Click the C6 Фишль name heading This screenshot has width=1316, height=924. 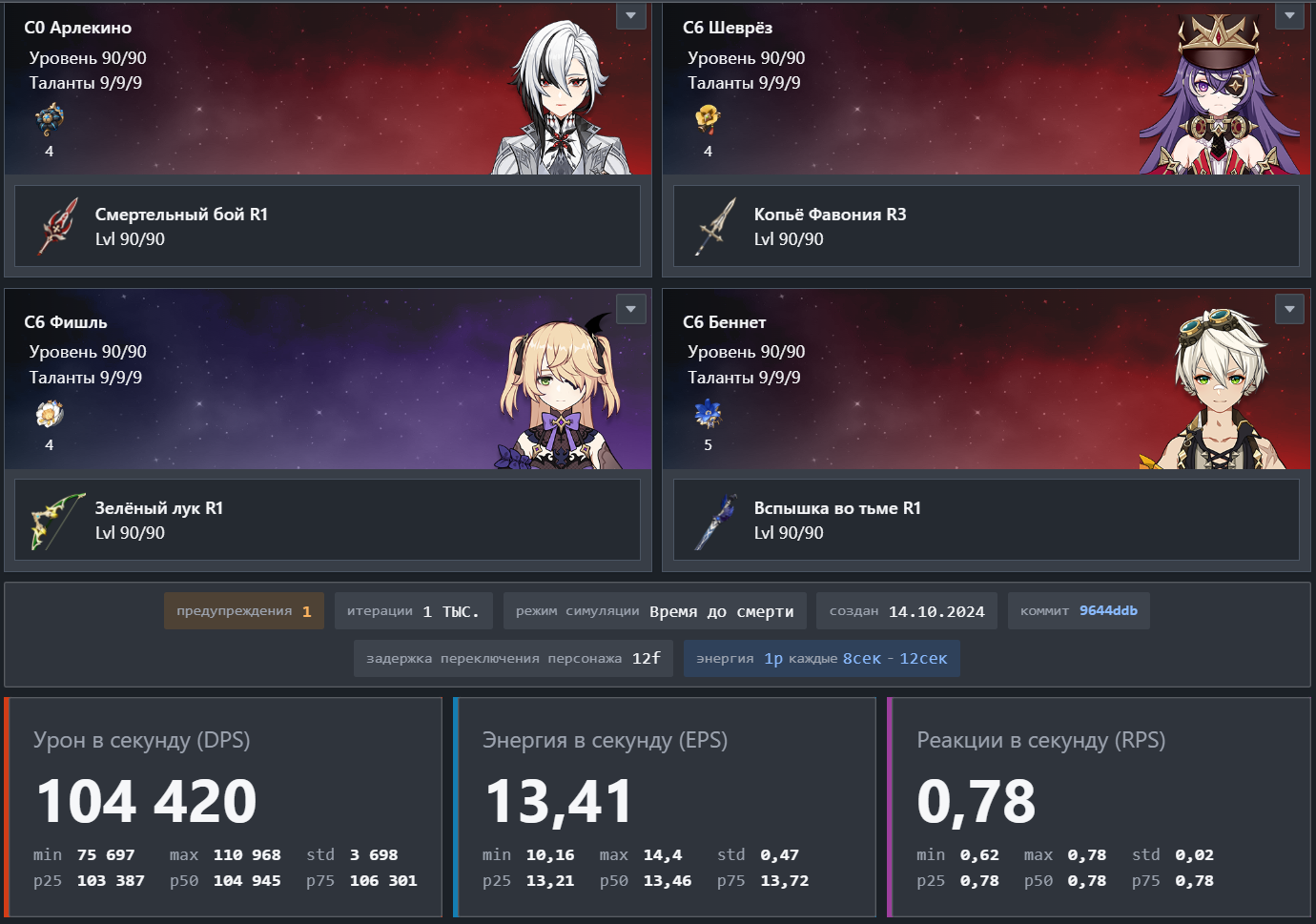pyautogui.click(x=66, y=322)
